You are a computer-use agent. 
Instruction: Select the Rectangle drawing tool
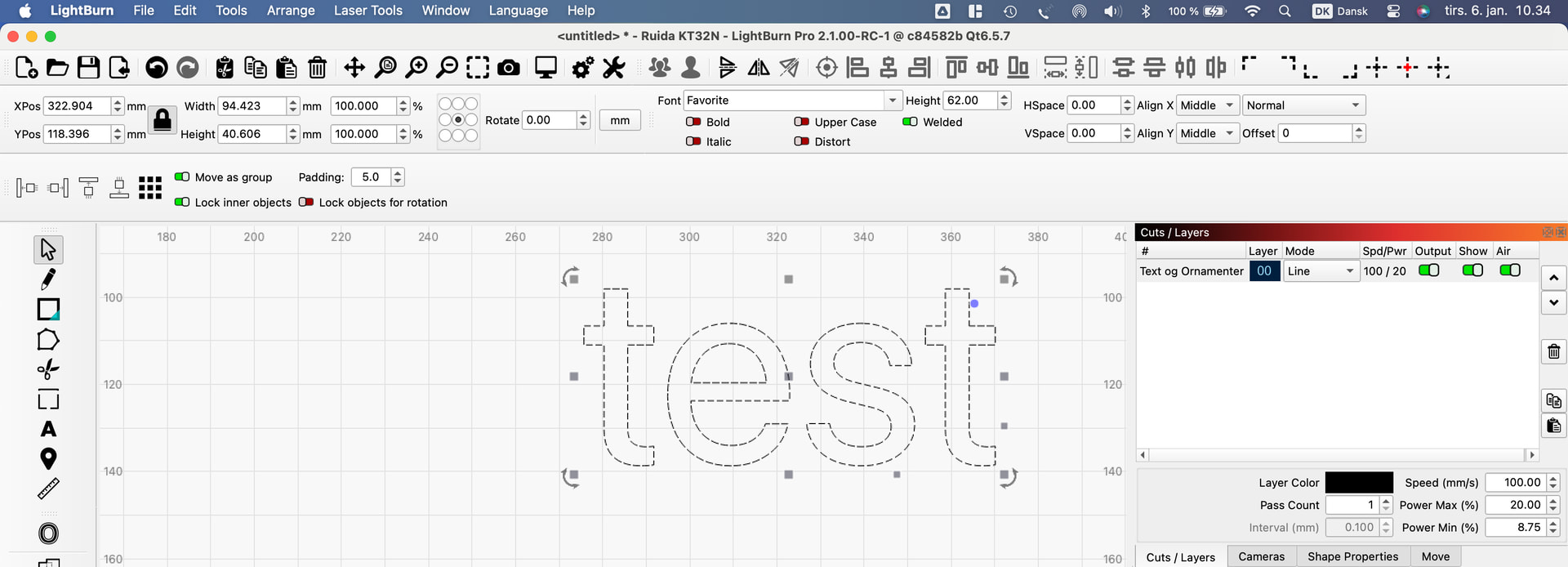click(48, 310)
